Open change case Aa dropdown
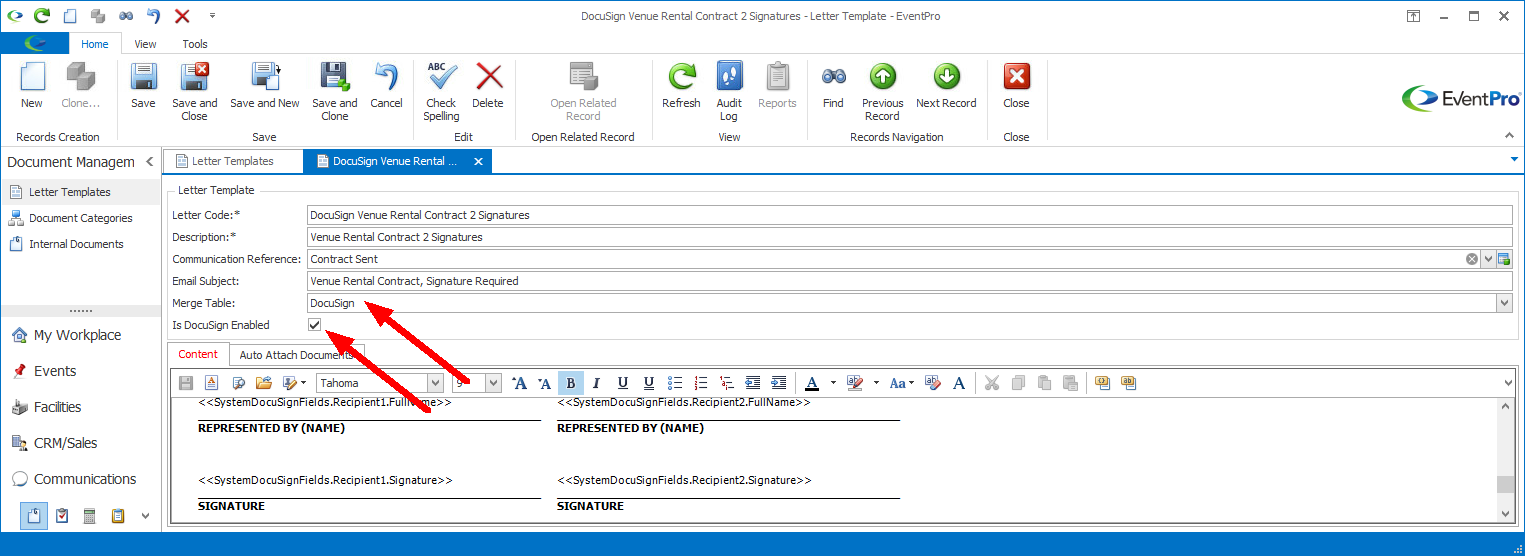 click(901, 383)
